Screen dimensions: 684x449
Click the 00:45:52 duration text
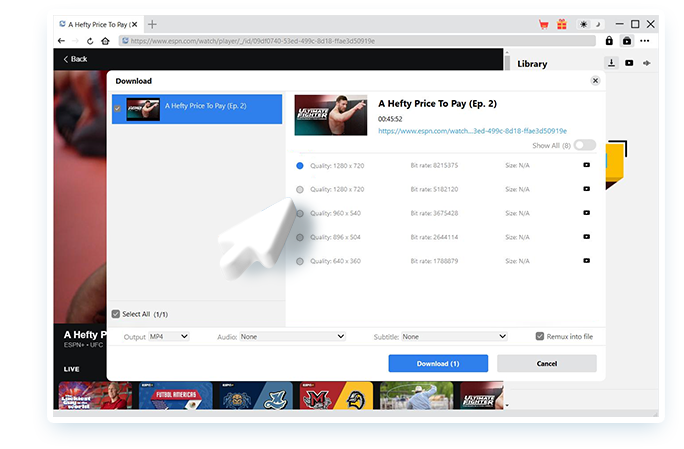[390, 119]
